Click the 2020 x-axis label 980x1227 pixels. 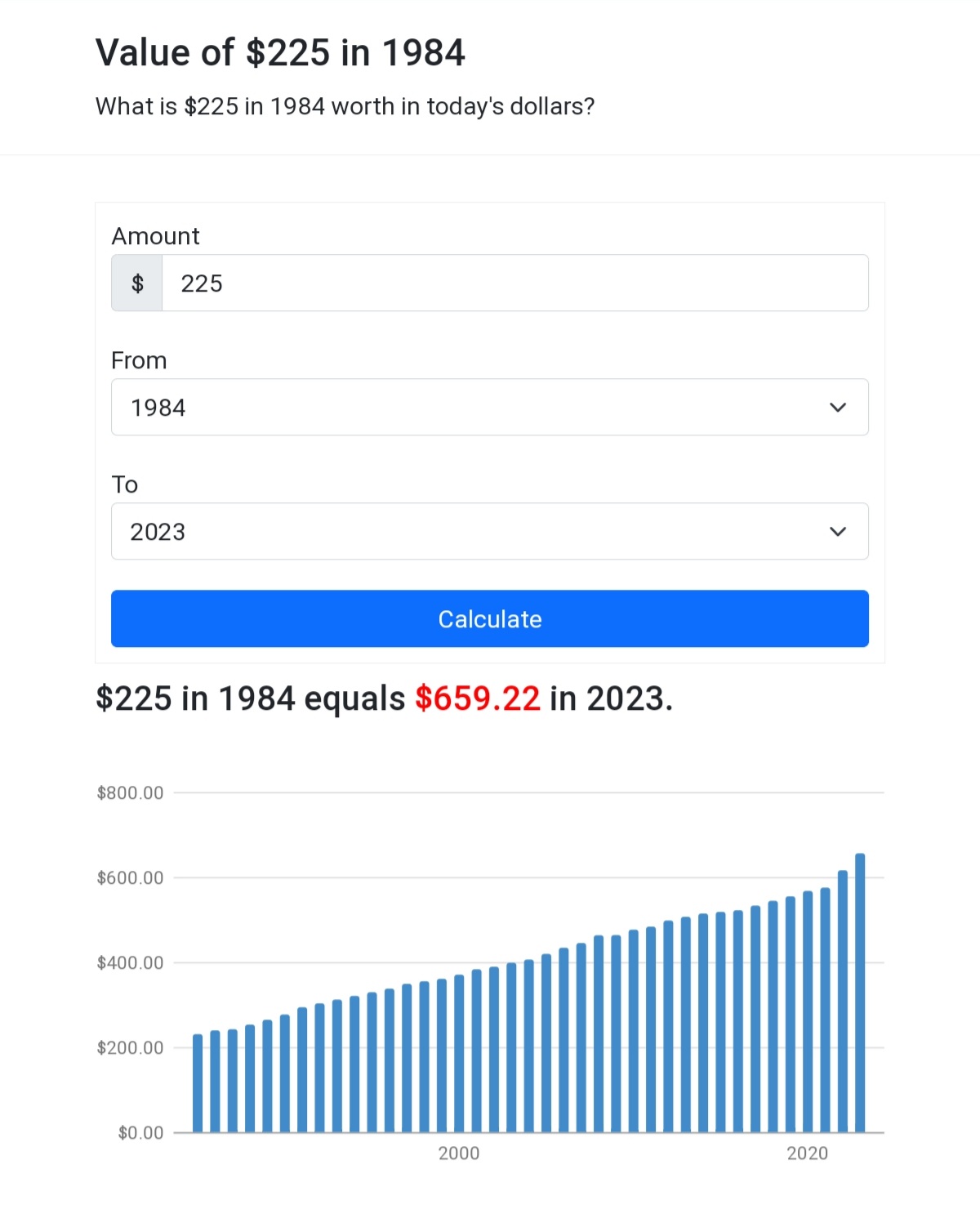click(x=807, y=1153)
